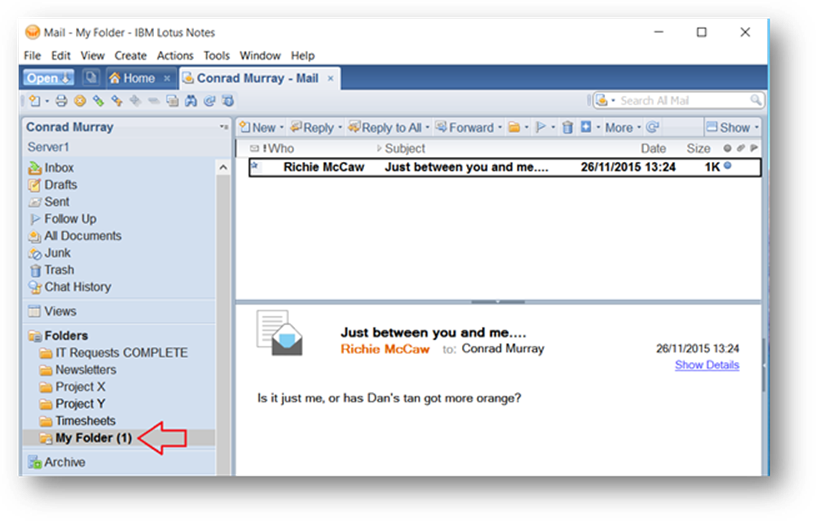Click the flag column header icon
The image size is (816, 521).
click(754, 148)
